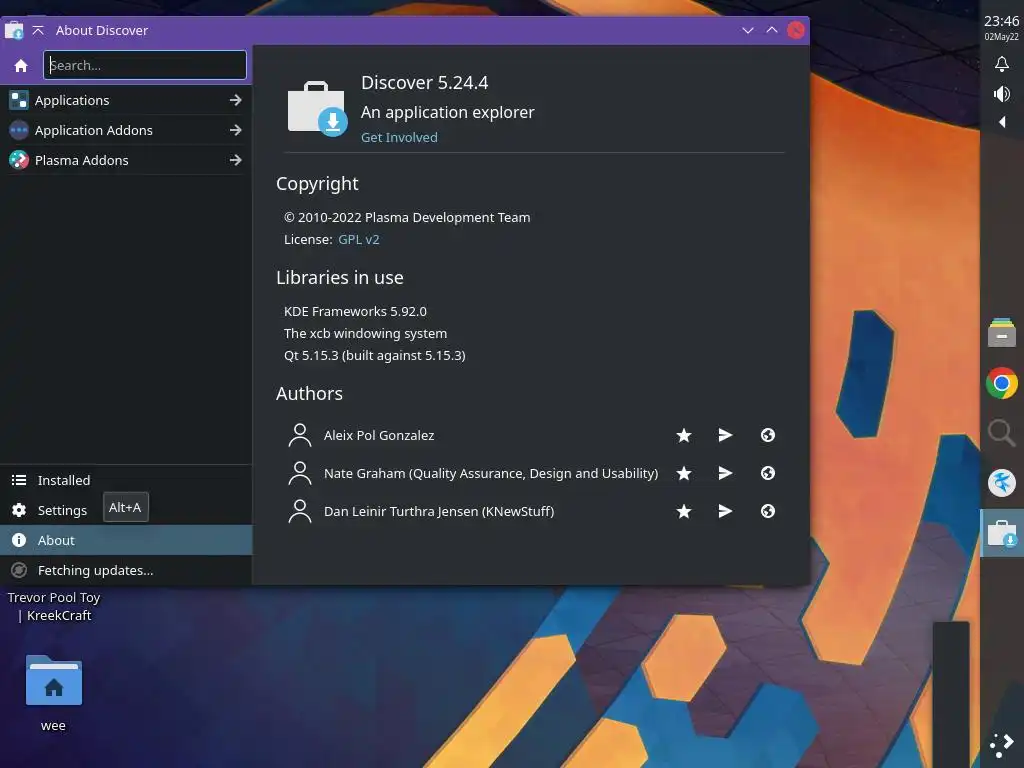Follow the Get Involved link
The image size is (1024, 768).
coord(399,137)
